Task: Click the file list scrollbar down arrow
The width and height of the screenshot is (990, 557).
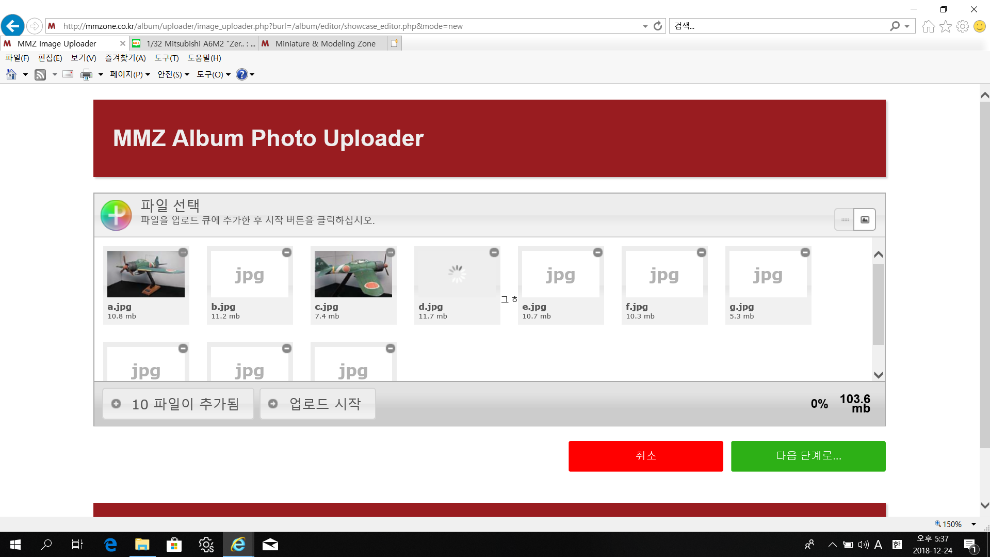Action: click(x=878, y=375)
